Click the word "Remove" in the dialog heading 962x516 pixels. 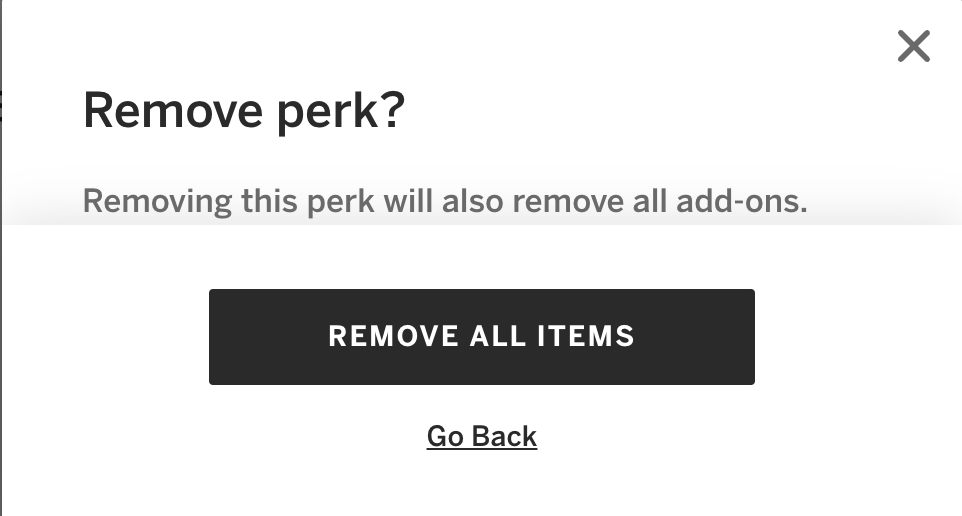(173, 111)
